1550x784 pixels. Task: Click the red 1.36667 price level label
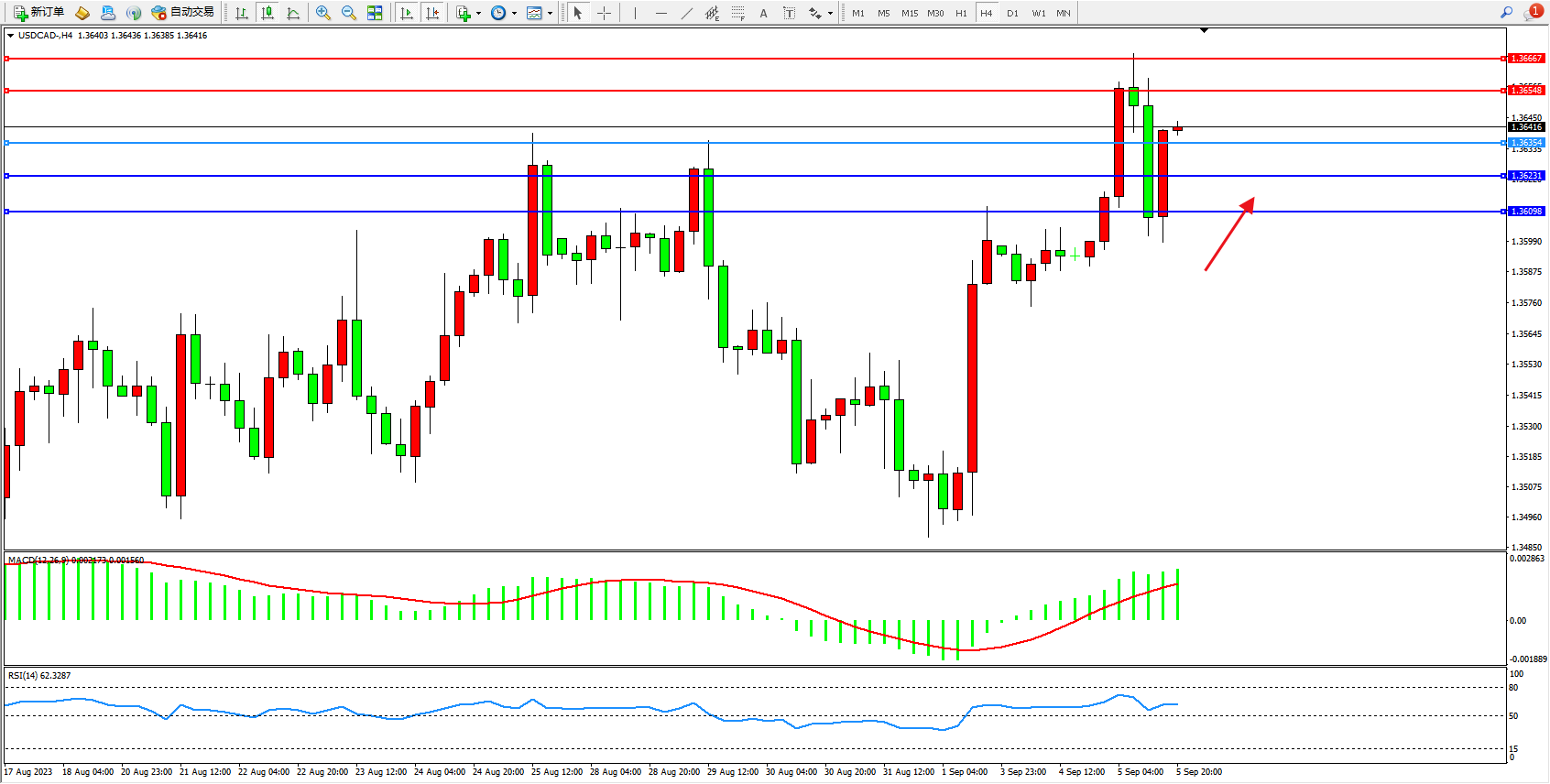pyautogui.click(x=1526, y=59)
